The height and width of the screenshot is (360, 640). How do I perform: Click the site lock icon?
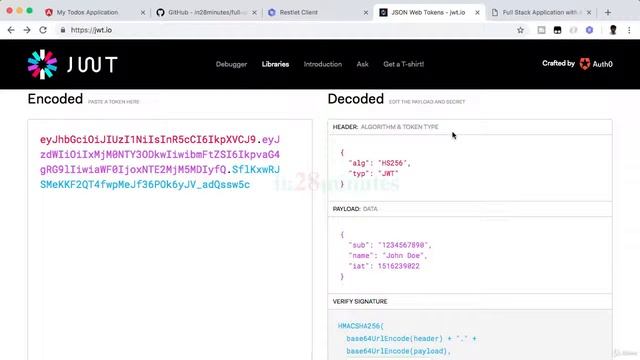[x=62, y=30]
